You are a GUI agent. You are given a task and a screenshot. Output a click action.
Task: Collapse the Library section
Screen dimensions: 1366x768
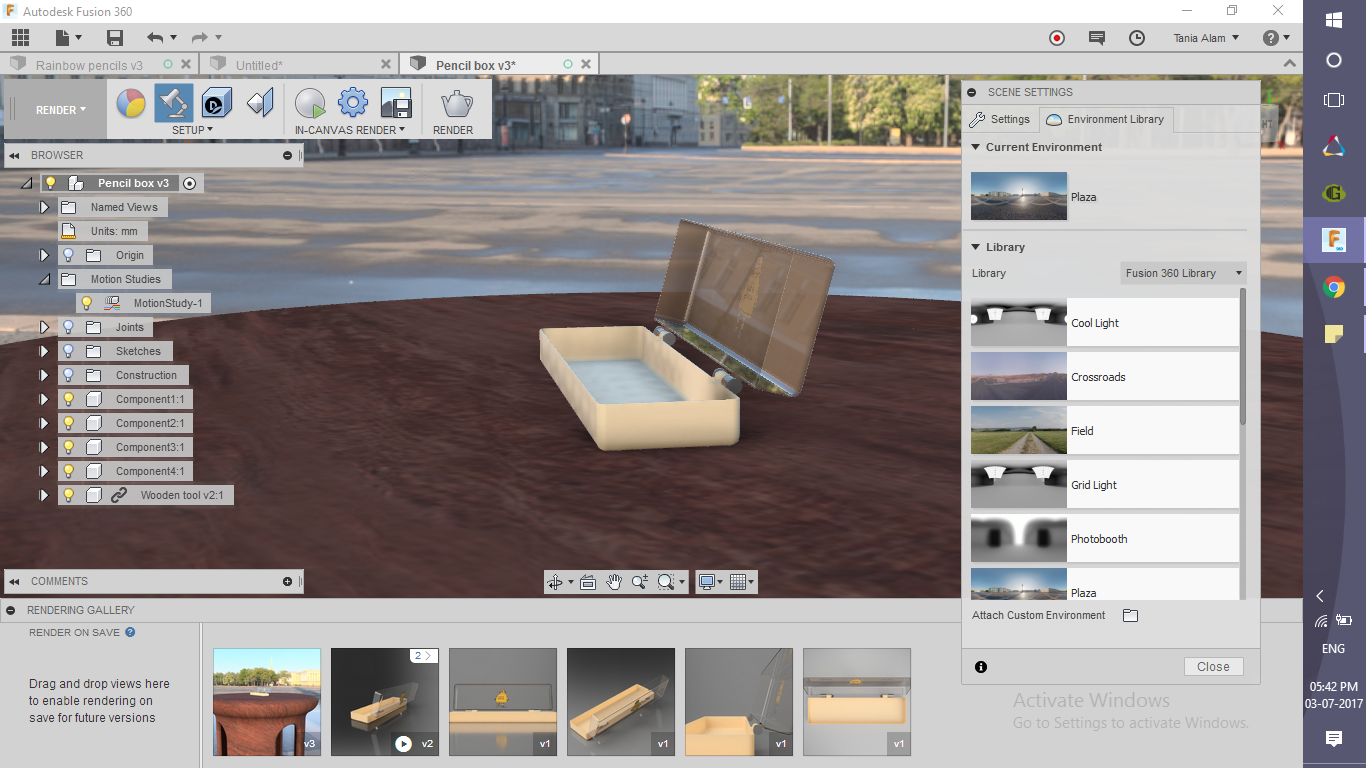point(976,247)
